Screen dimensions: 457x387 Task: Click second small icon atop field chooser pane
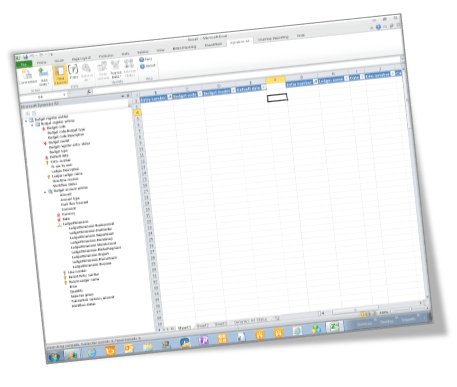click(x=34, y=113)
